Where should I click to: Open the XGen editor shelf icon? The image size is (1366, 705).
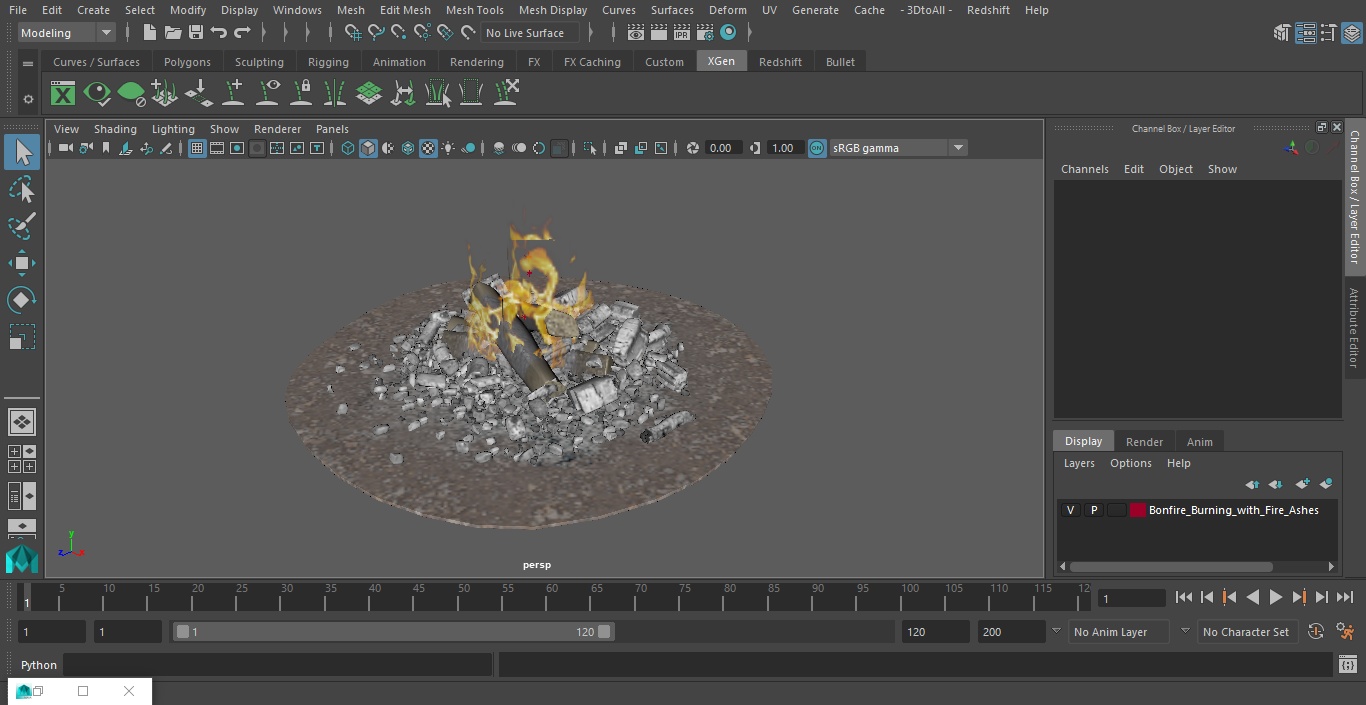coord(63,94)
